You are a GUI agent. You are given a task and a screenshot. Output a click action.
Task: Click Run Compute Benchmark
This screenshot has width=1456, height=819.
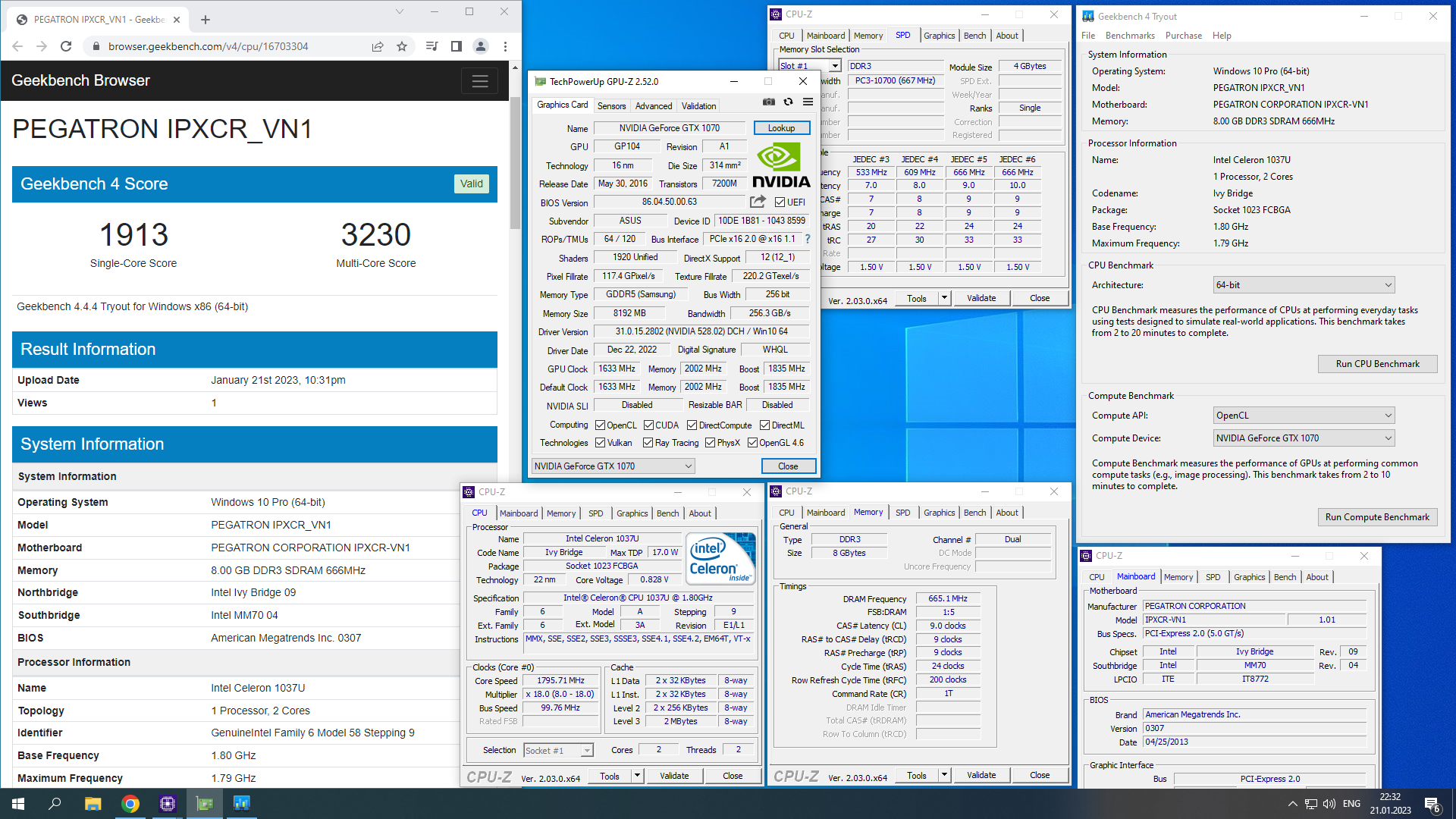click(x=1377, y=517)
